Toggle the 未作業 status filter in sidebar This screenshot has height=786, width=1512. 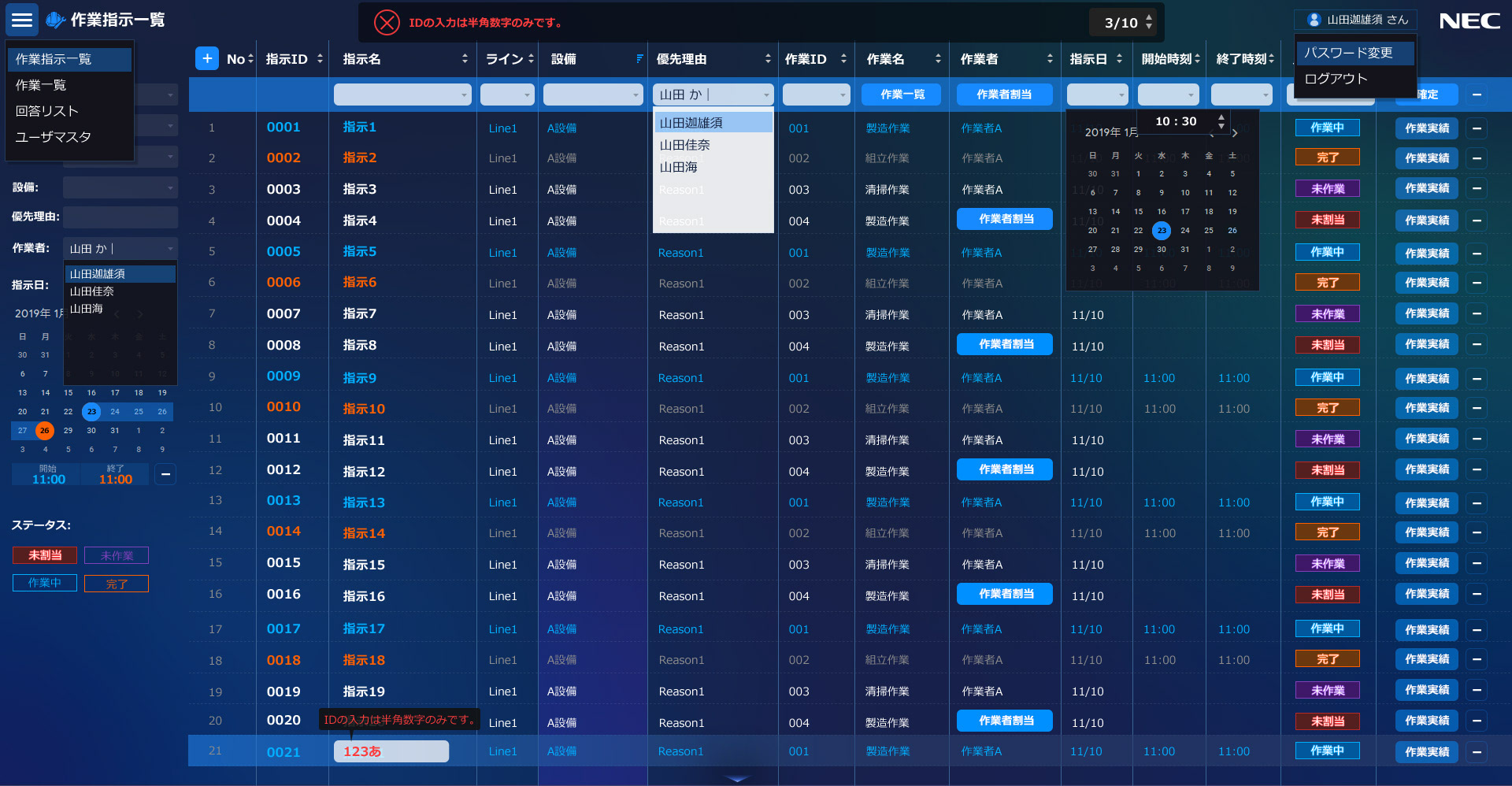tap(117, 555)
